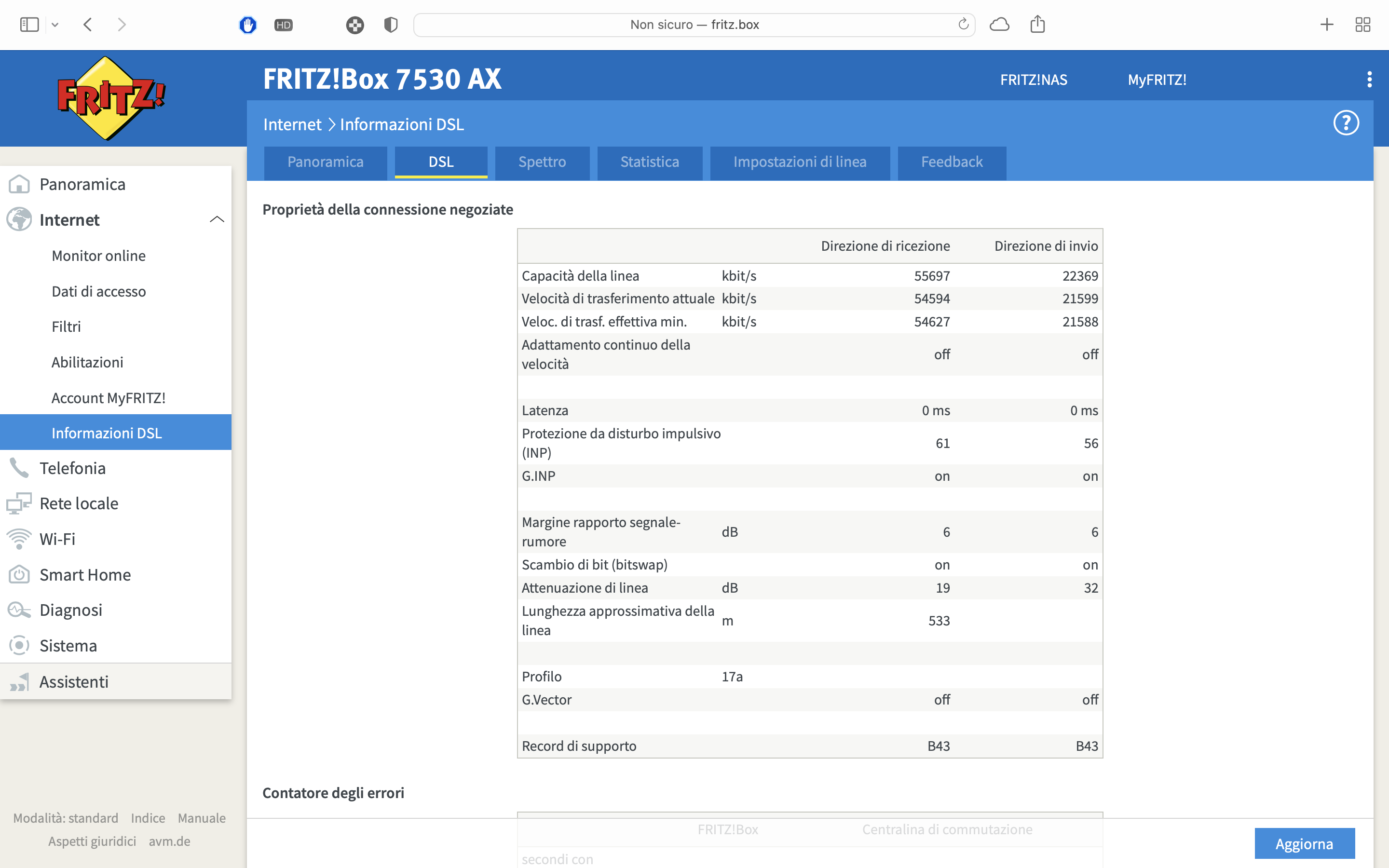This screenshot has width=1389, height=868.
Task: Click the Telefonia phone icon
Action: 19,468
